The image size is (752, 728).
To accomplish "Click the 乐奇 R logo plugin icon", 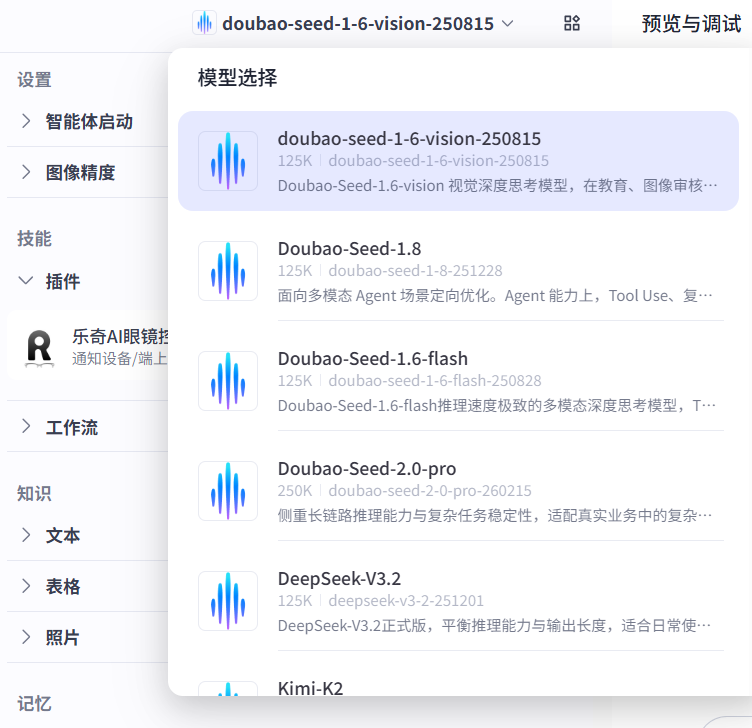I will [39, 348].
